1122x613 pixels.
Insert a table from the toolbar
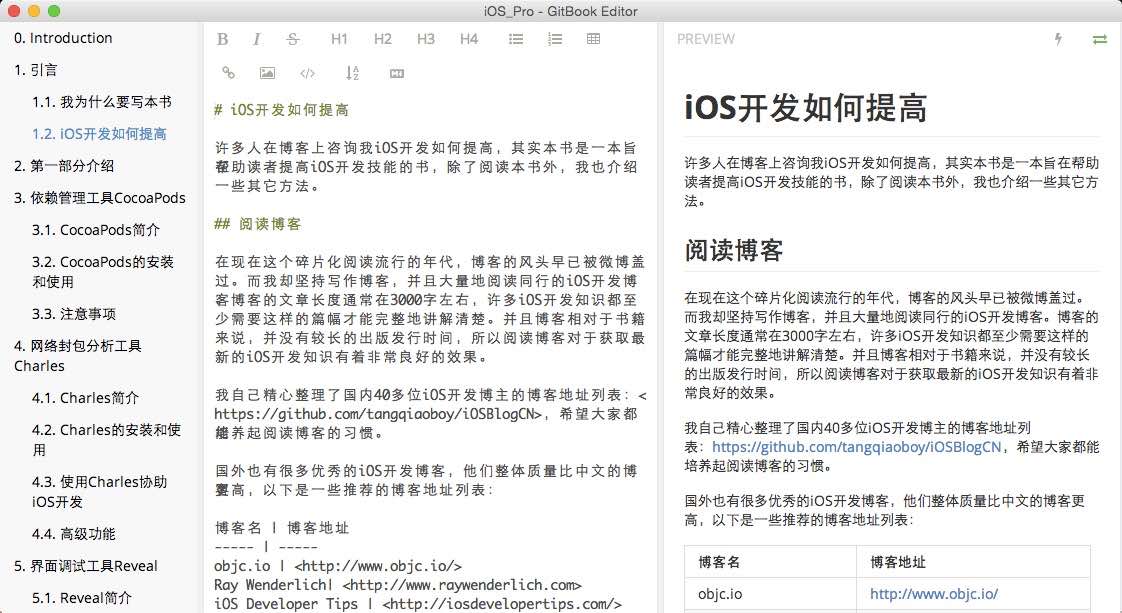(x=593, y=39)
